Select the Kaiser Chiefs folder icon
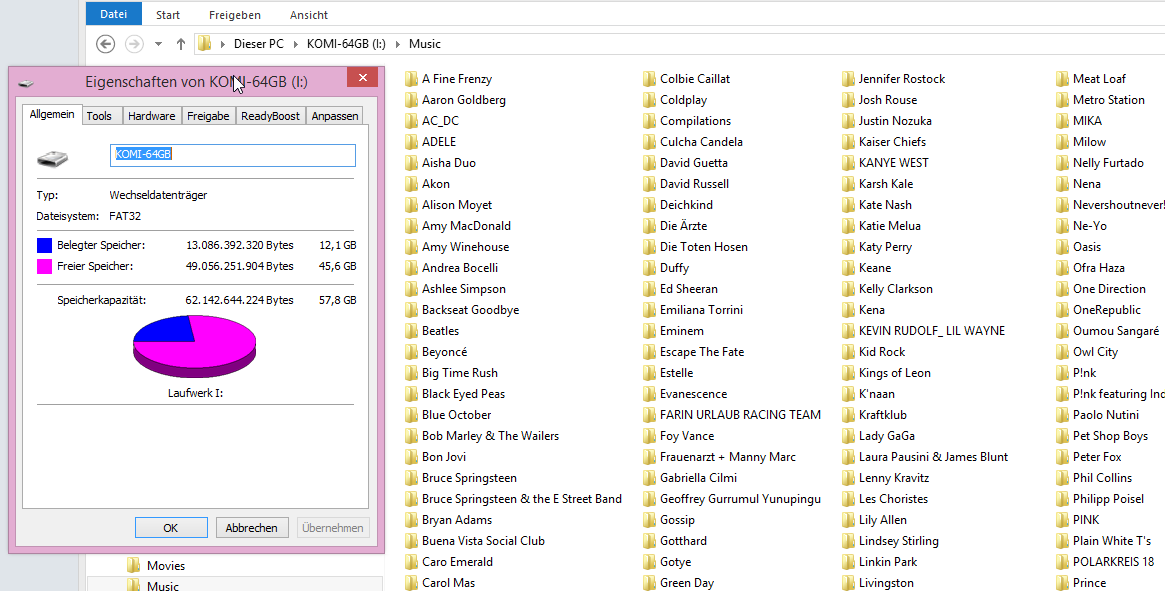Image resolution: width=1165 pixels, height=591 pixels. tap(848, 142)
